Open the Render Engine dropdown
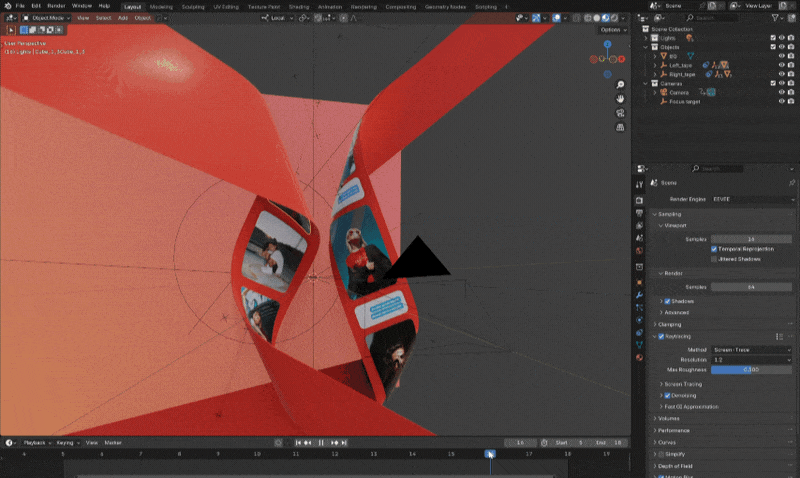This screenshot has height=478, width=800. [x=753, y=199]
